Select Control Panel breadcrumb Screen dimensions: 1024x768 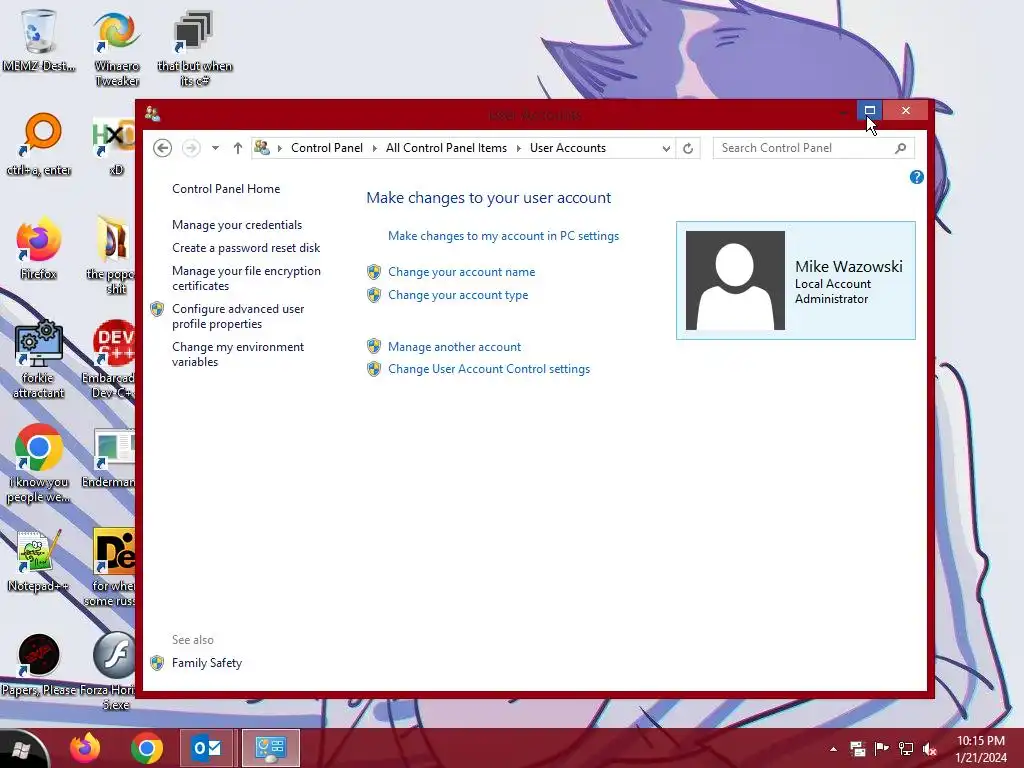point(327,148)
